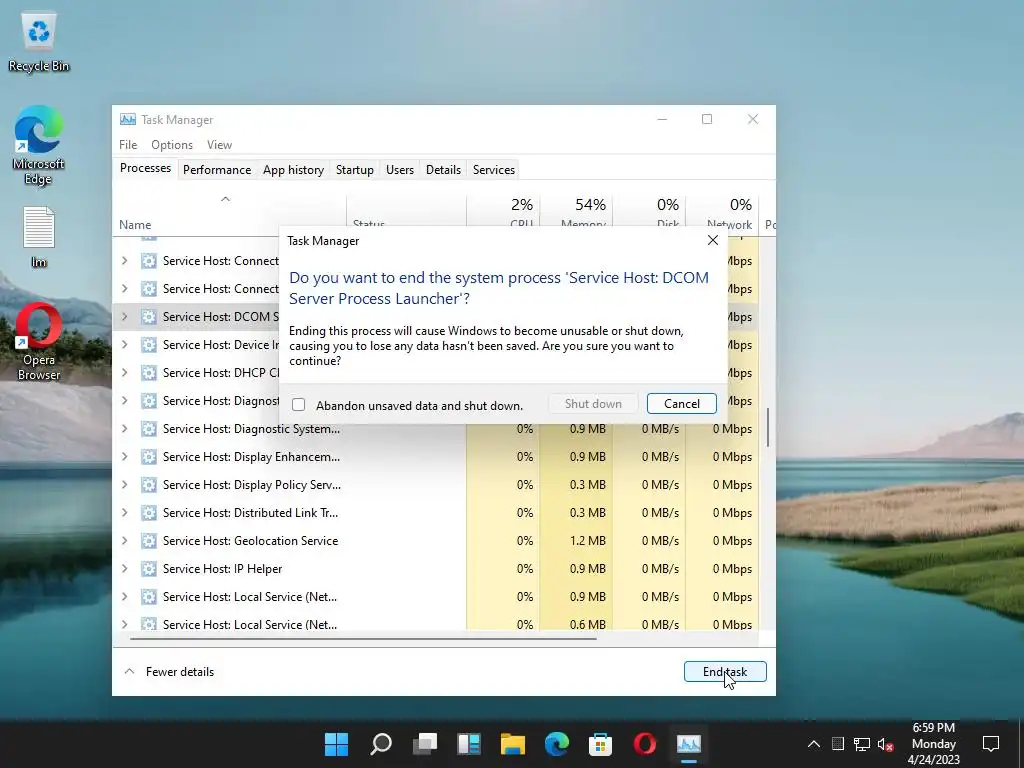The image size is (1024, 768).
Task: Open the View menu
Action: tap(219, 145)
